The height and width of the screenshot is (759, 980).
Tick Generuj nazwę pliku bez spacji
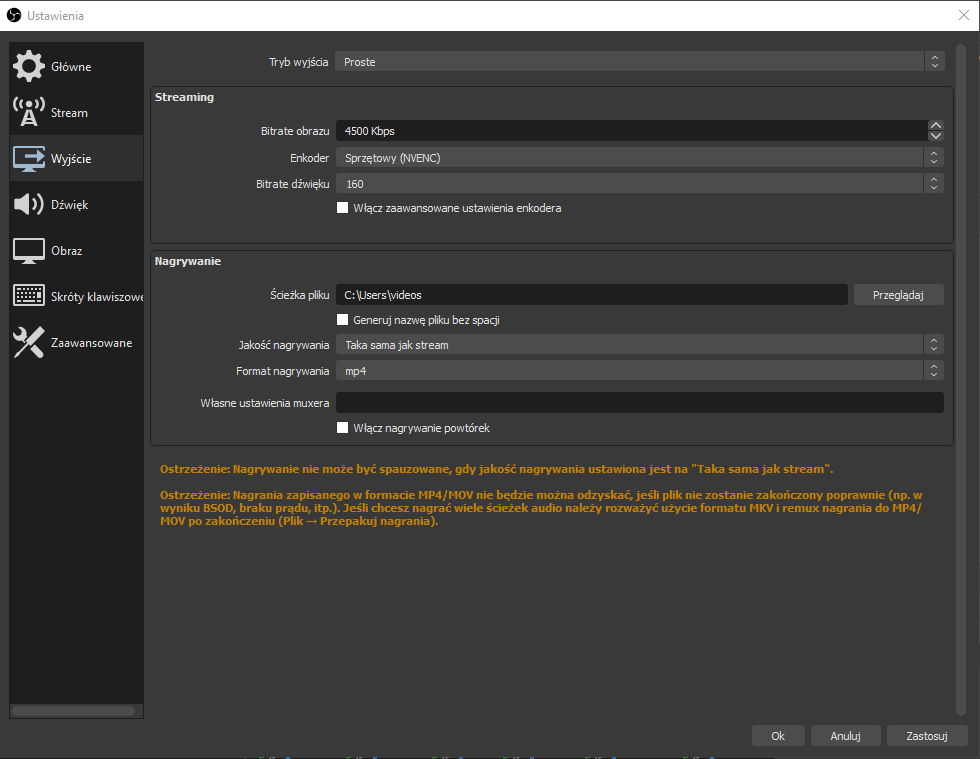coord(343,320)
